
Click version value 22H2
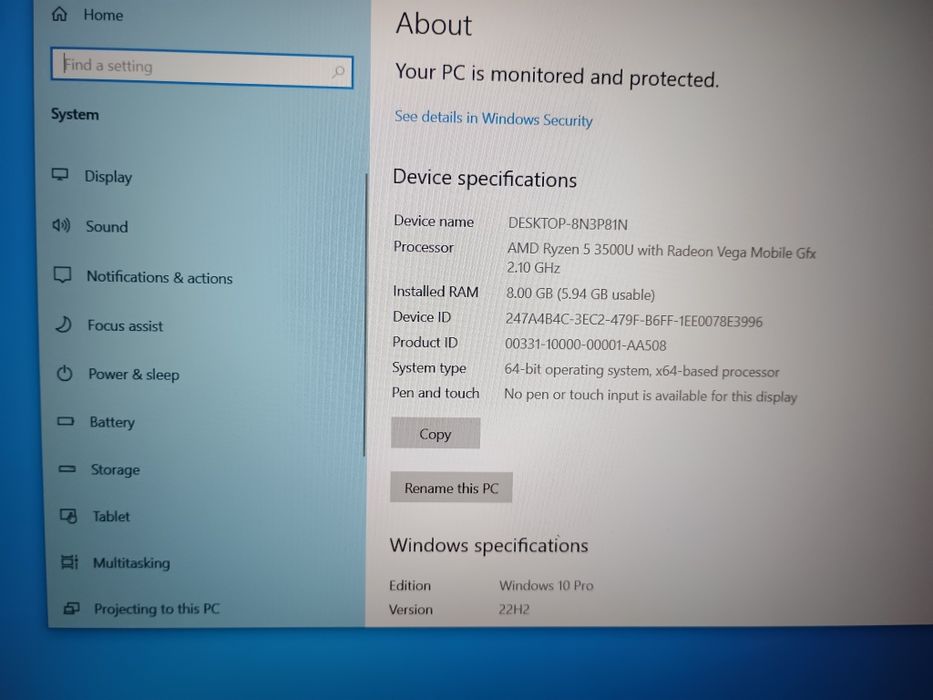pos(514,609)
